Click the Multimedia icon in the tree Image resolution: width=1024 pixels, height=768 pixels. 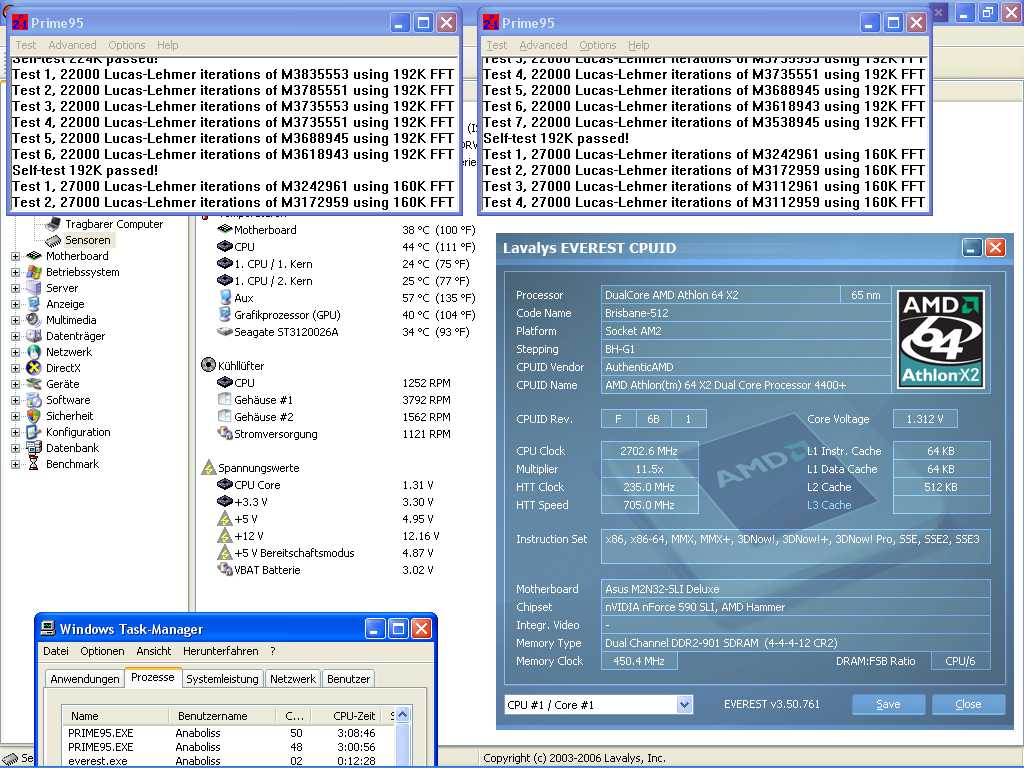click(33, 320)
